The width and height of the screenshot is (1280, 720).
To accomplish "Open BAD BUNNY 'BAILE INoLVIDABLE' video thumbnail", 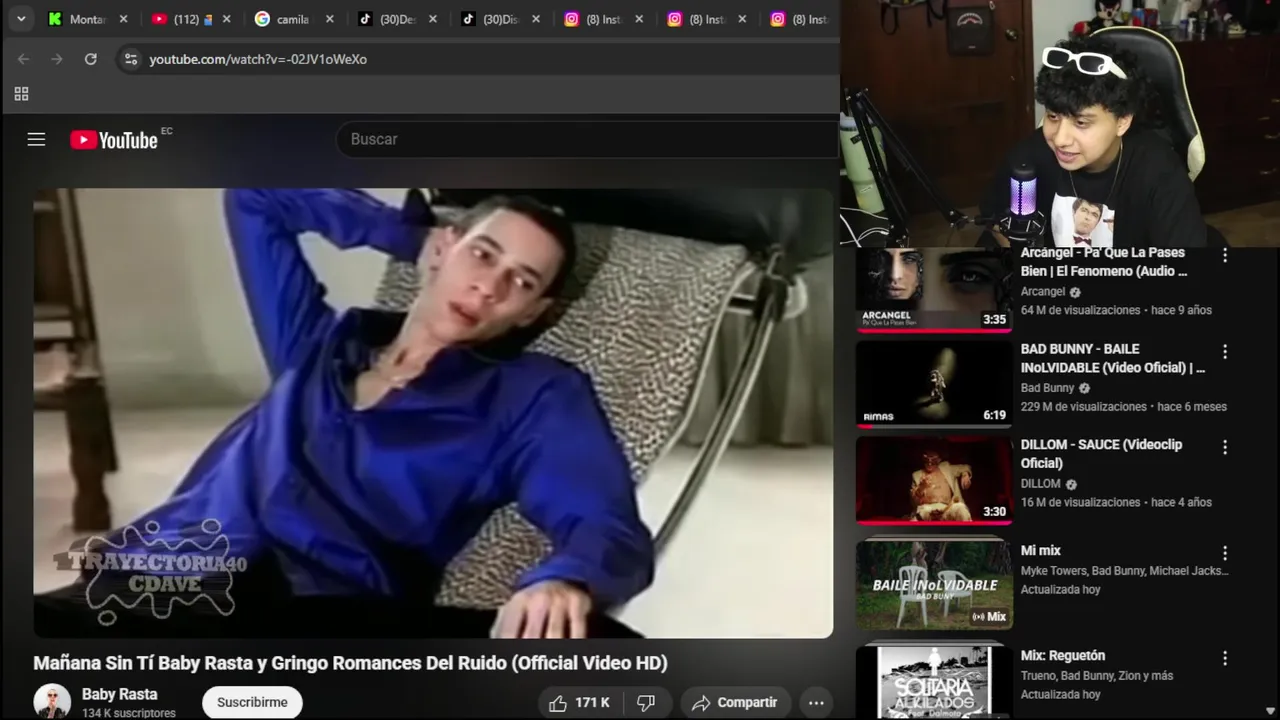I will click(x=934, y=384).
